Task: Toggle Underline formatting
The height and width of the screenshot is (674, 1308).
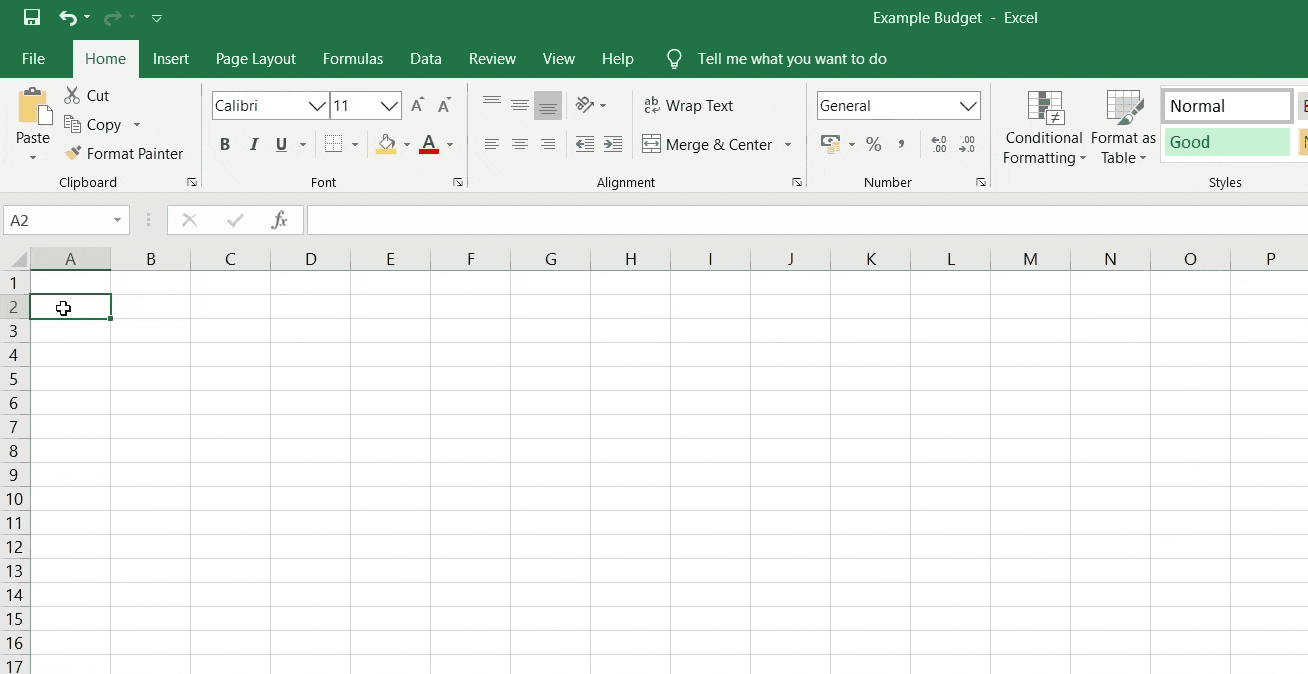Action: pos(281,145)
